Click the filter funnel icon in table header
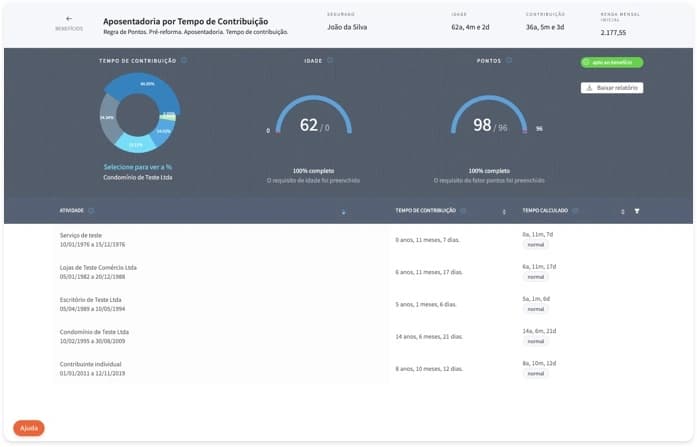Screen dimensions: 697x447 point(637,211)
